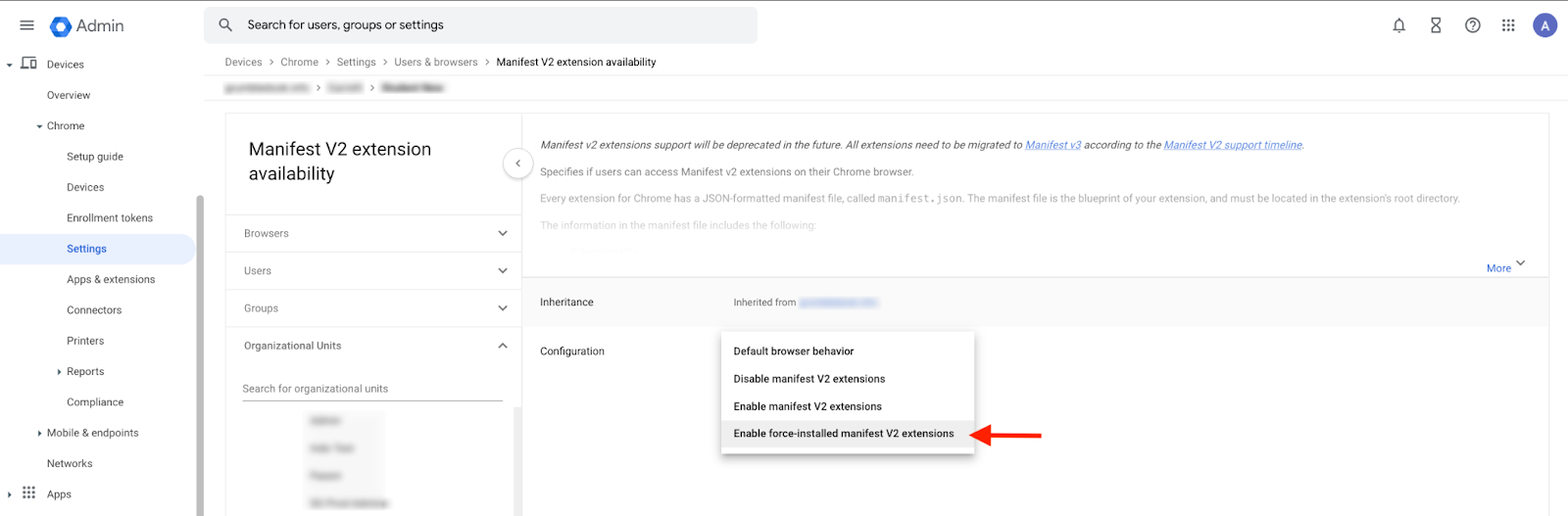Click Search for organizational units field

tap(372, 389)
